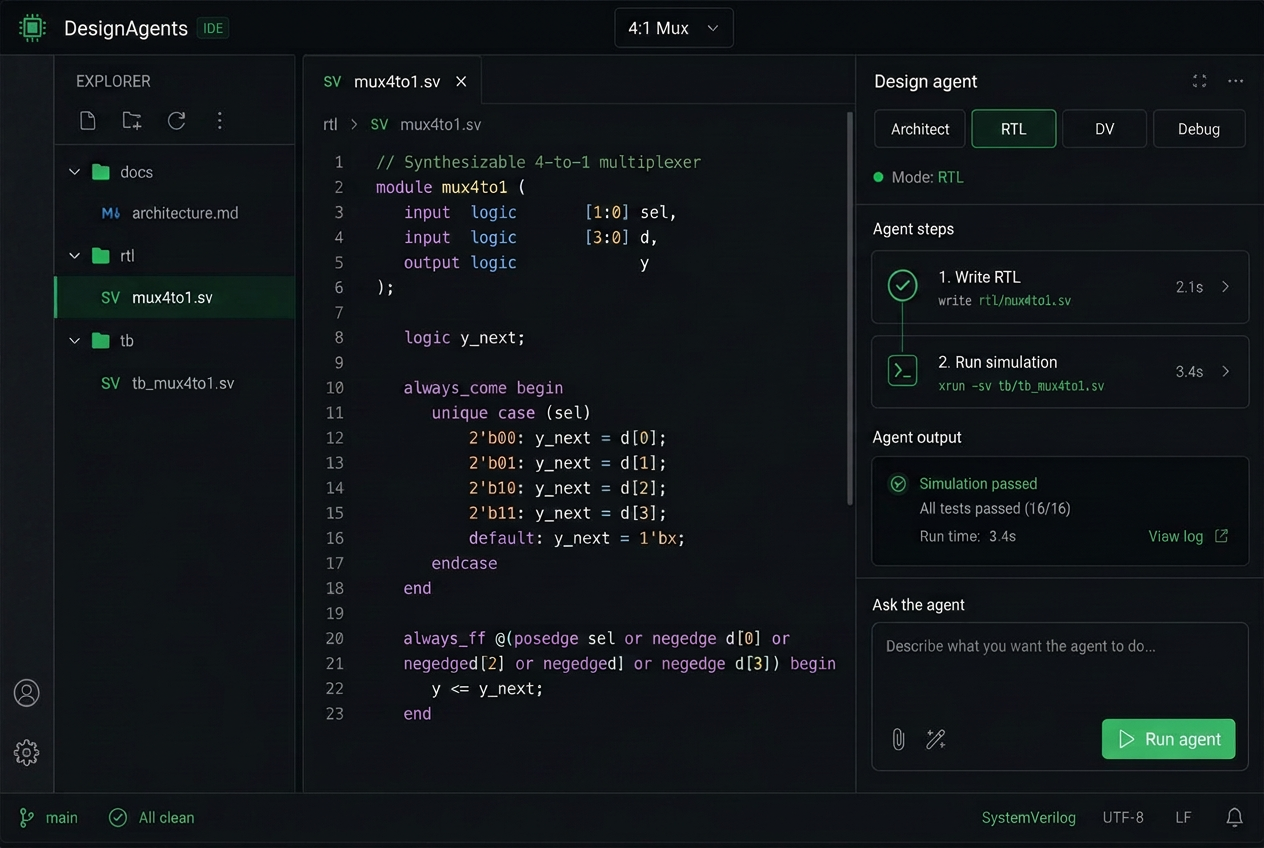This screenshot has height=848, width=1264.
Task: Switch to the Architect agent mode
Action: pyautogui.click(x=920, y=129)
